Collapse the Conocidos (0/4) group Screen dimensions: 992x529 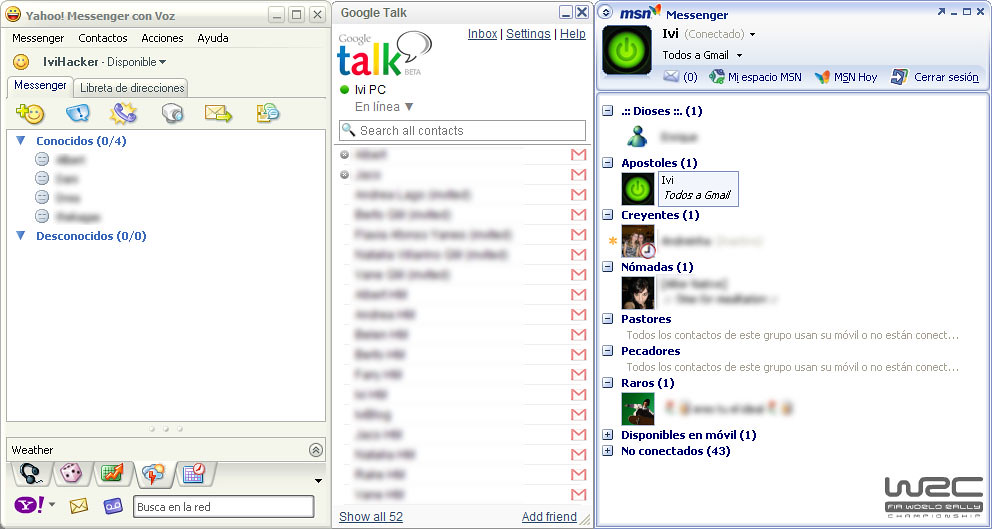(x=21, y=141)
